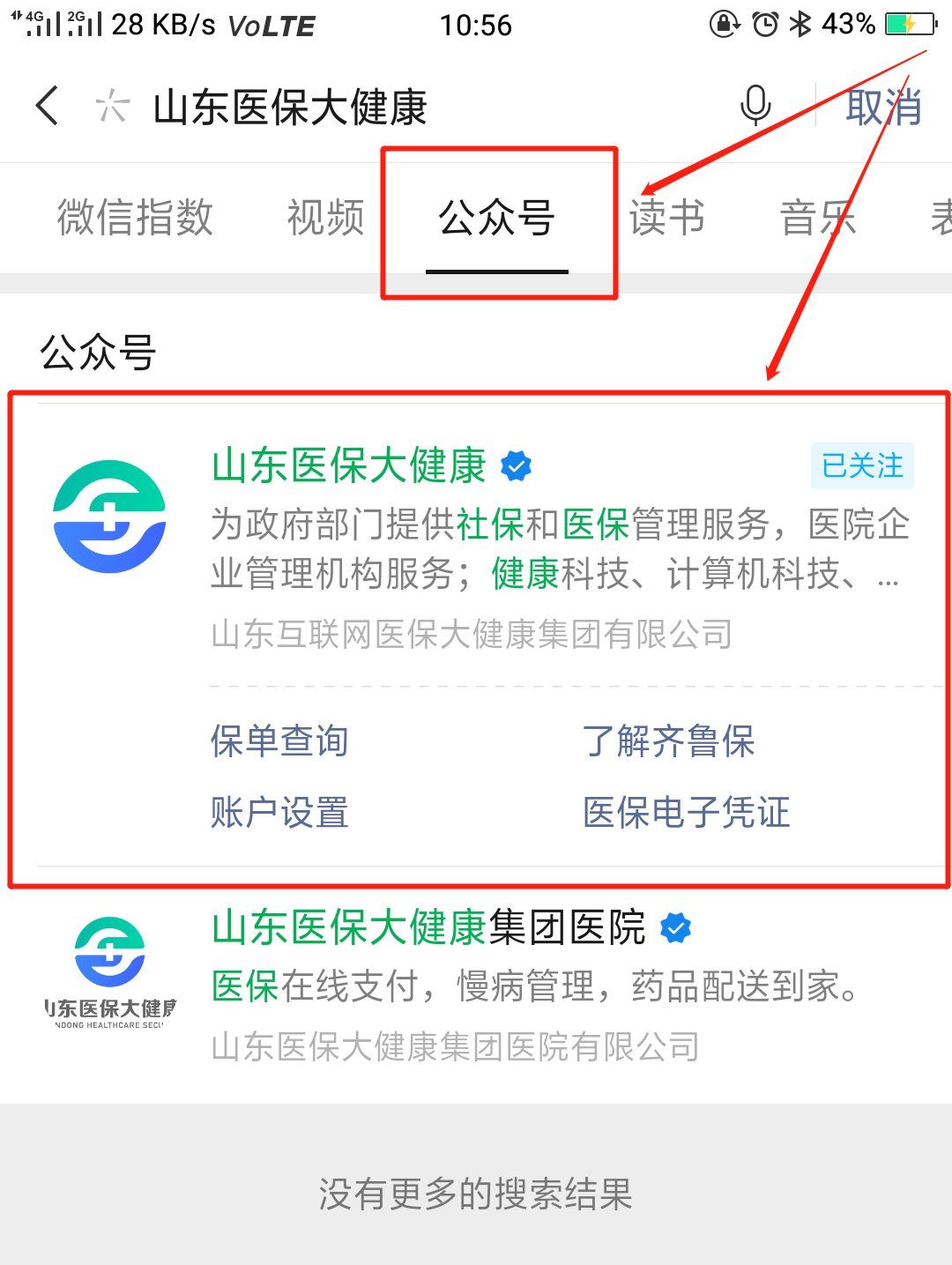Switch to the 音乐 tab
Image resolution: width=952 pixels, height=1265 pixels.
[818, 217]
